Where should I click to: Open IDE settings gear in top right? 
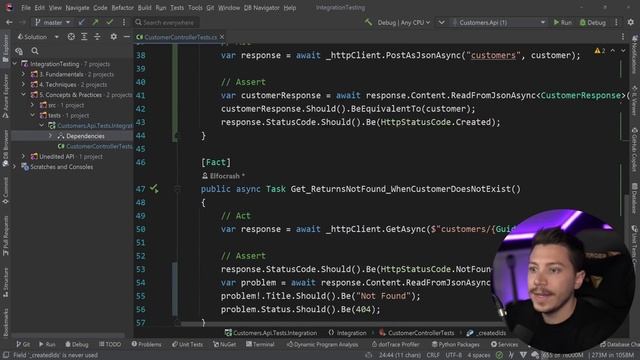pos(631,22)
